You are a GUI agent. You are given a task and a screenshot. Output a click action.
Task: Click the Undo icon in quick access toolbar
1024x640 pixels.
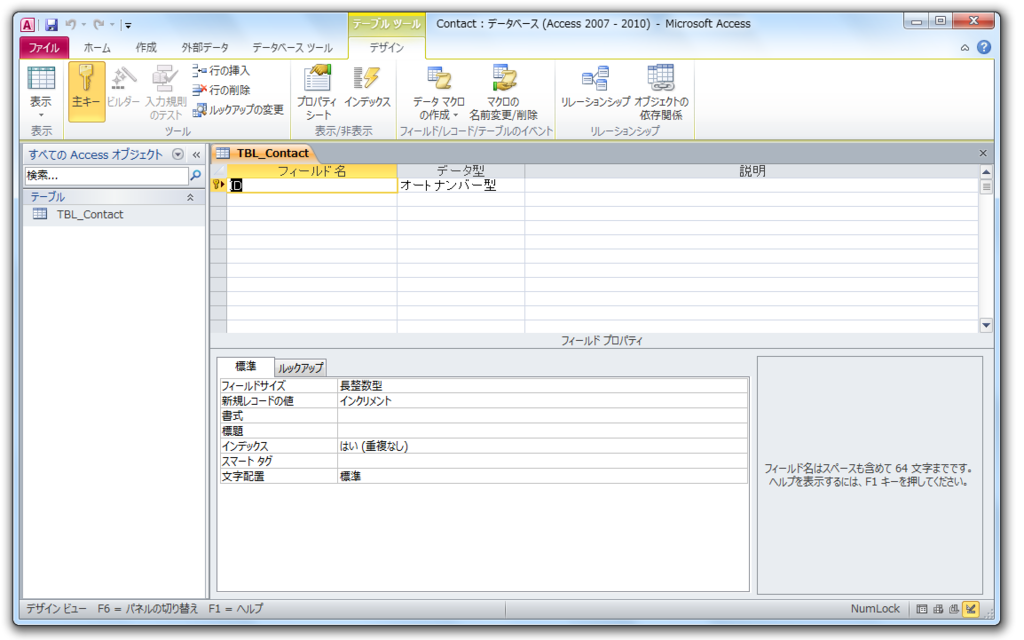(70, 25)
